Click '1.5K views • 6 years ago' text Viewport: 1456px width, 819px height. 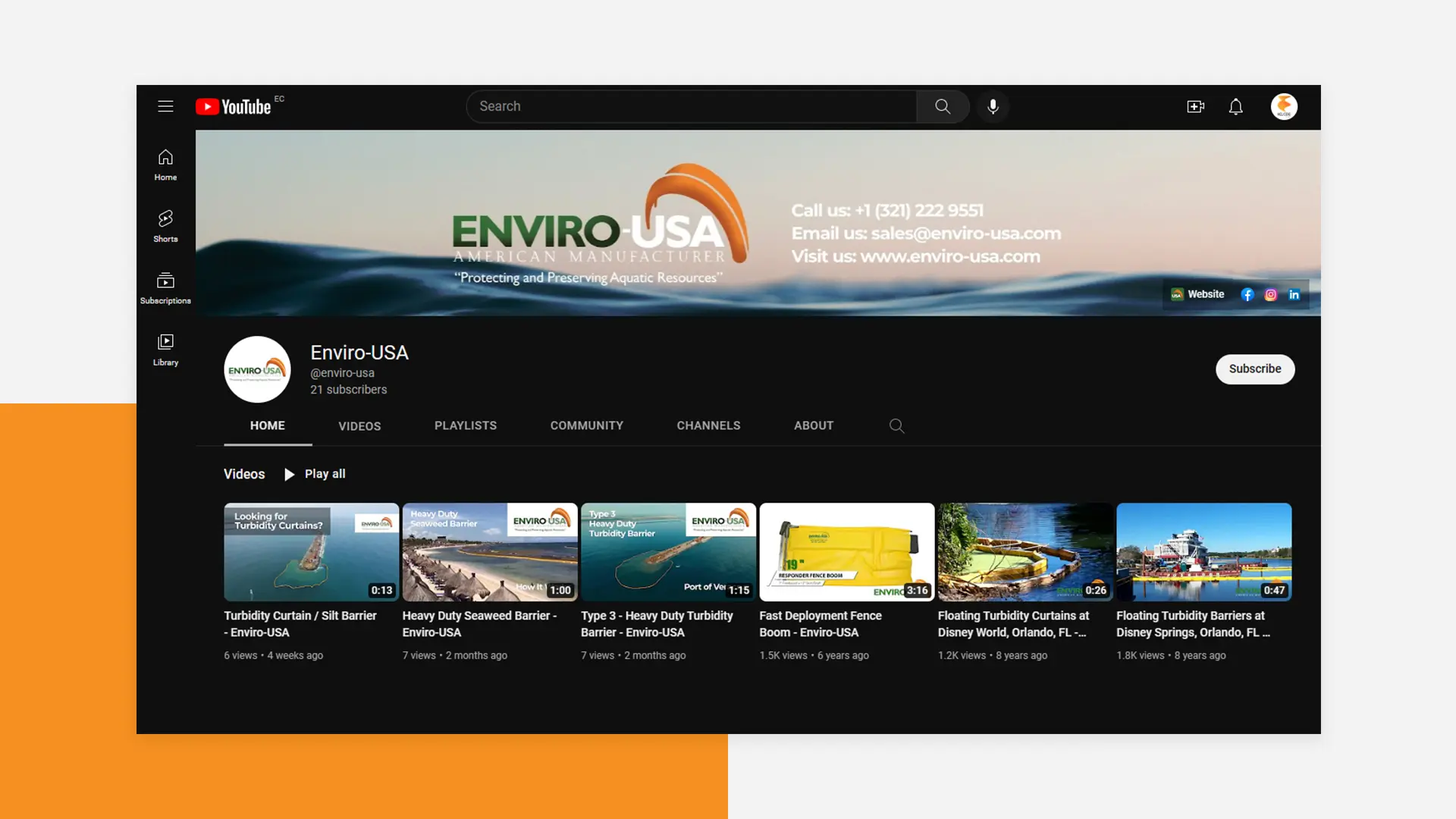click(814, 656)
